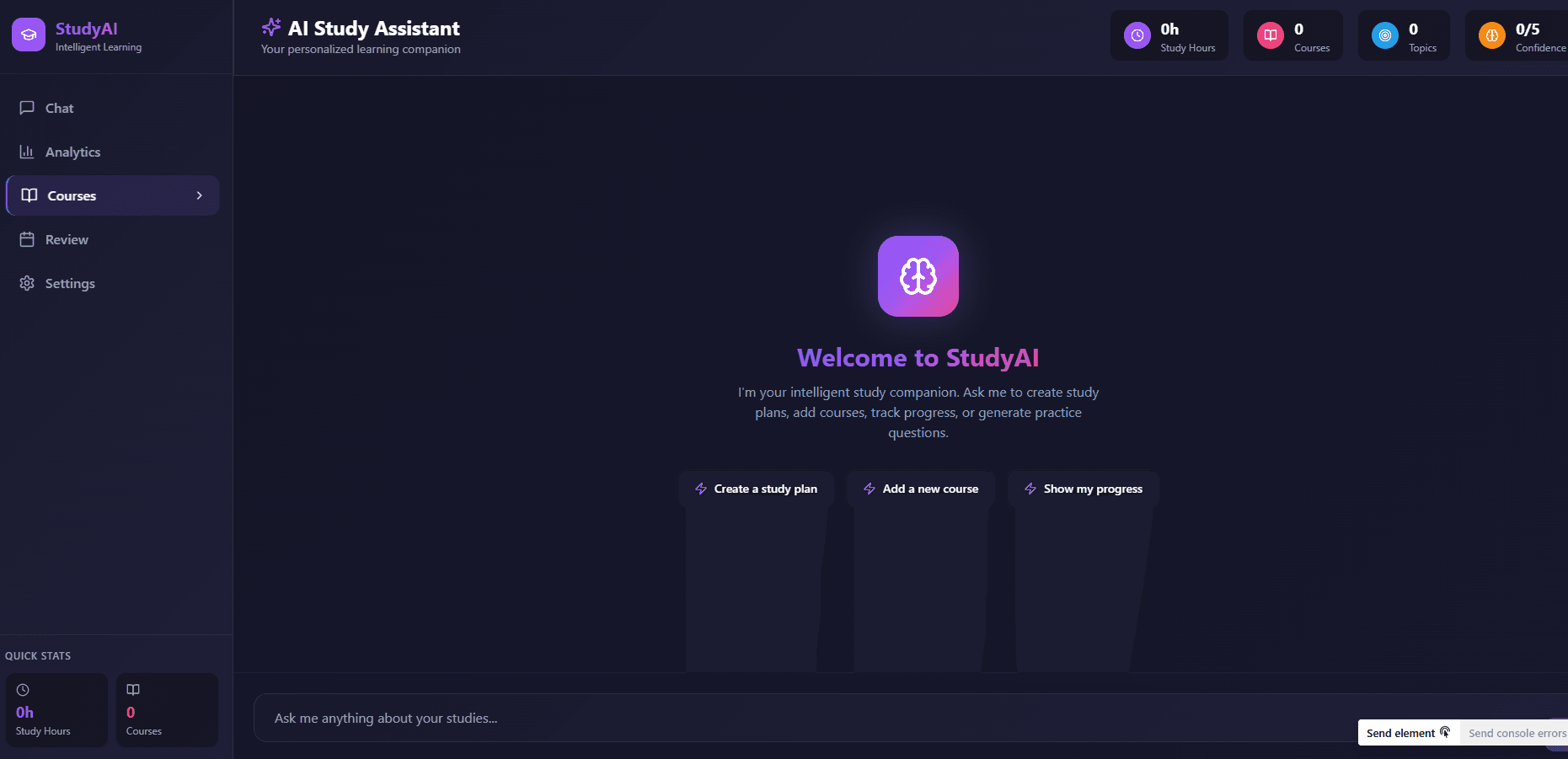Click the Add a new course button
The image size is (1568, 759).
coord(921,489)
